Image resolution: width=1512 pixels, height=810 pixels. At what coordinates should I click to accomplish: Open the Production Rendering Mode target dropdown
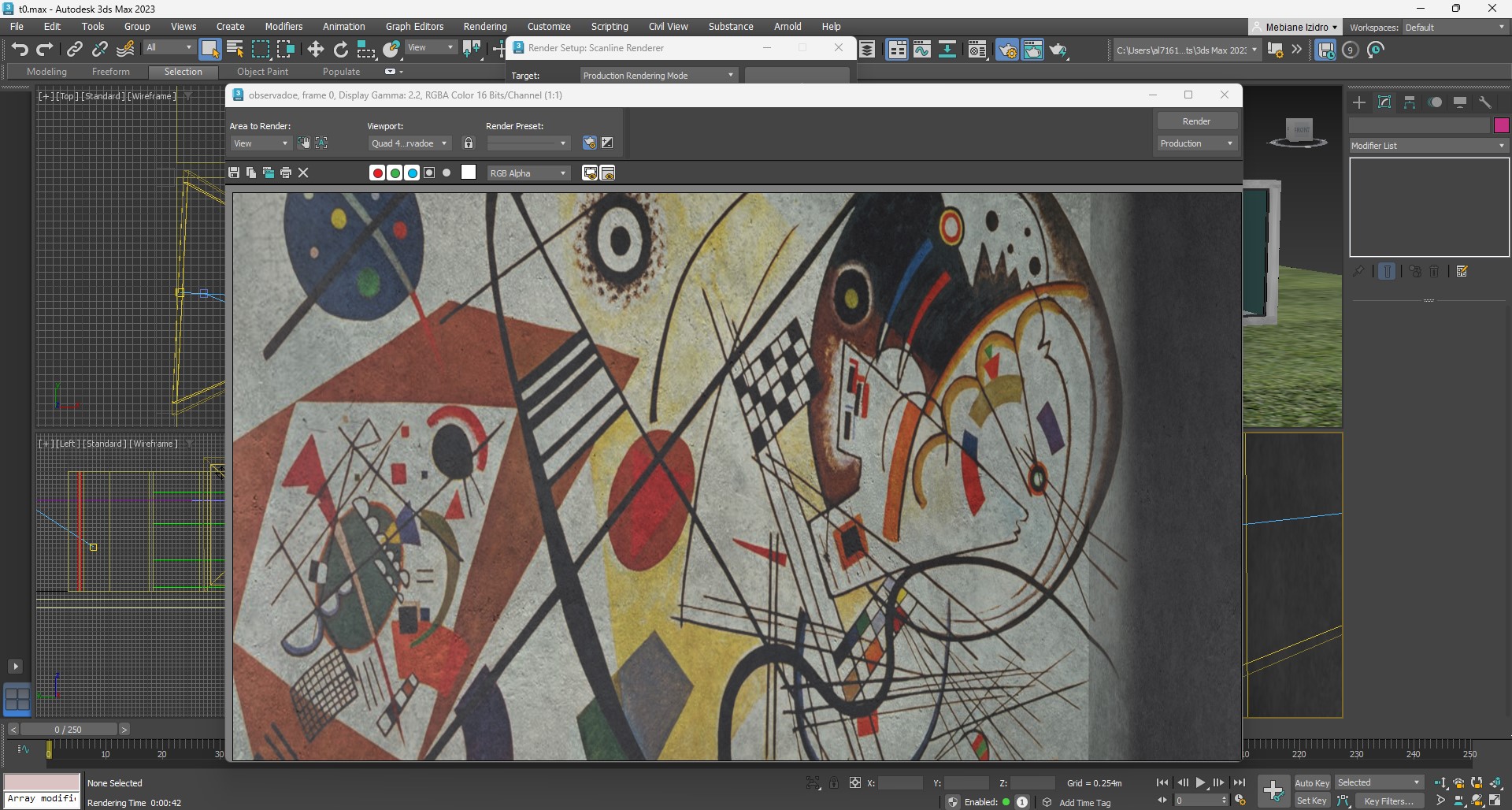click(x=659, y=76)
